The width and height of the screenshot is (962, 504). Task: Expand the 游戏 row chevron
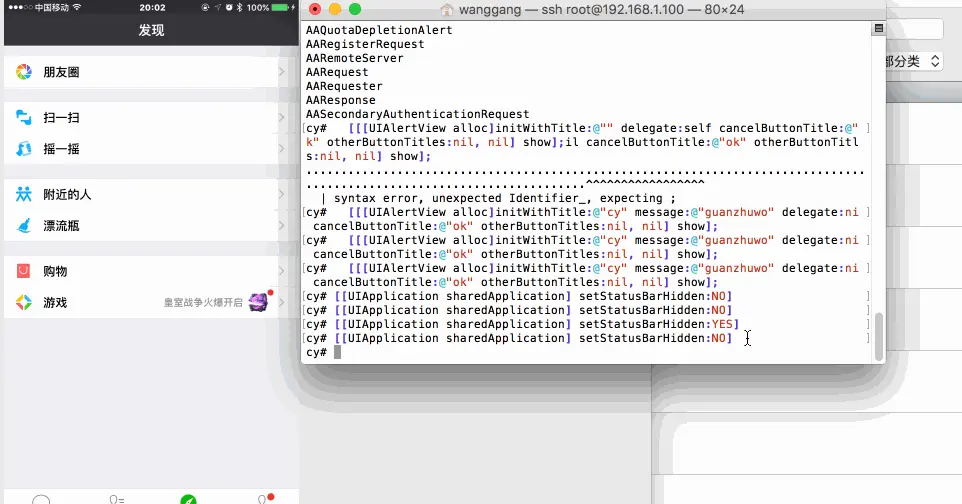tap(282, 302)
